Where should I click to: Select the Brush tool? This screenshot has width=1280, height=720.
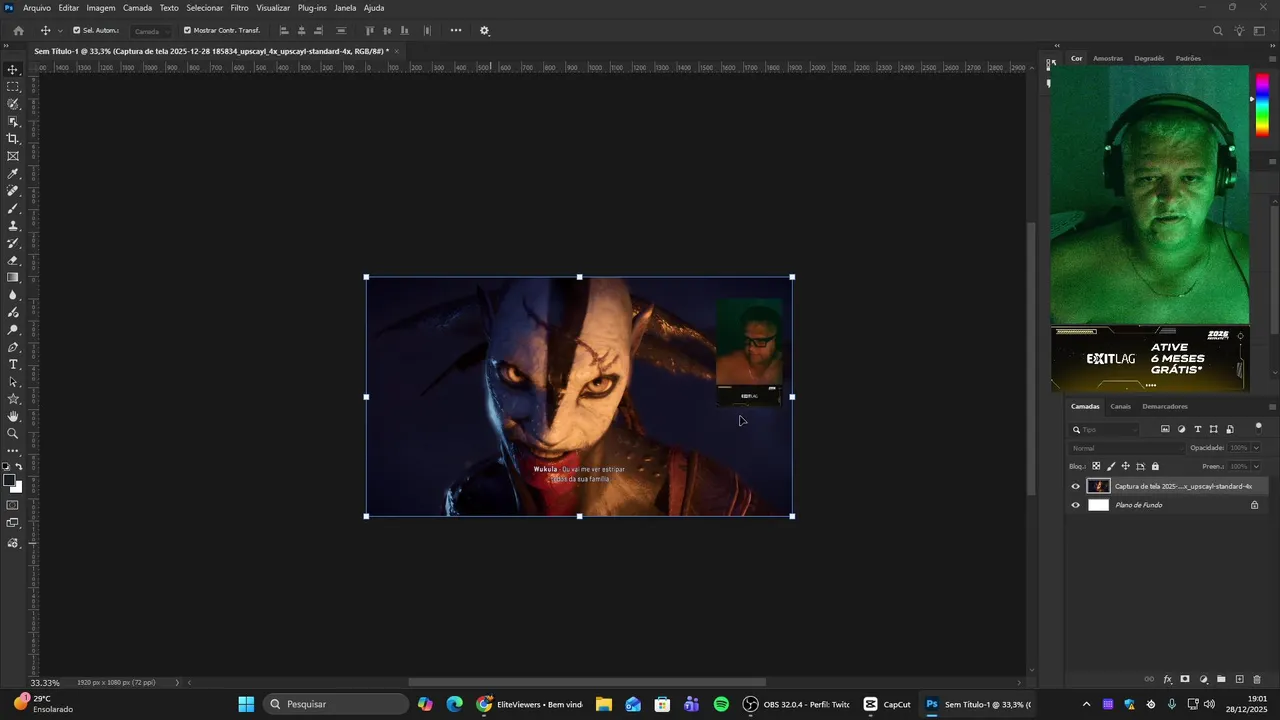(13, 208)
